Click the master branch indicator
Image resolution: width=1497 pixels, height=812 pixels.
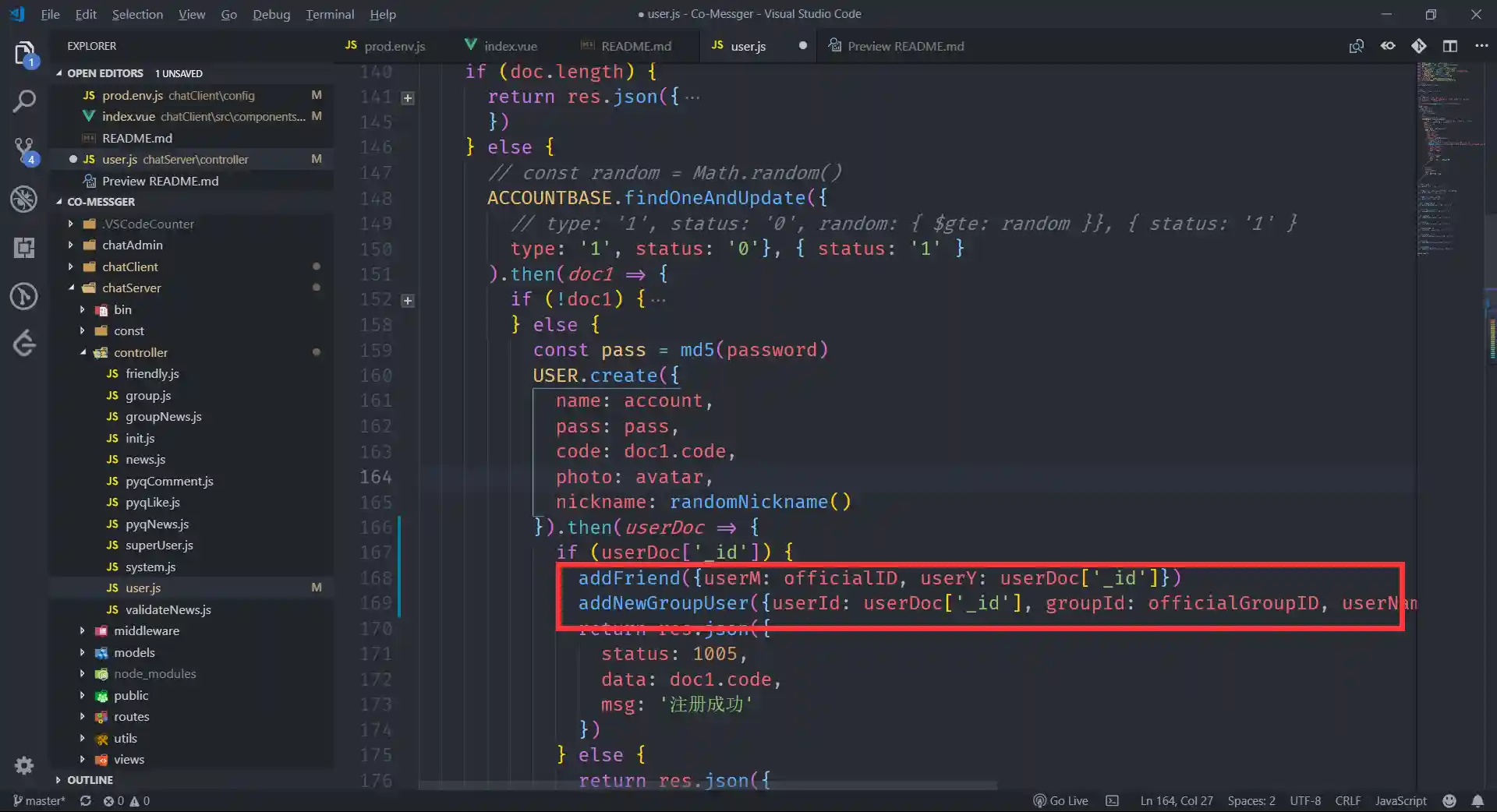point(39,801)
